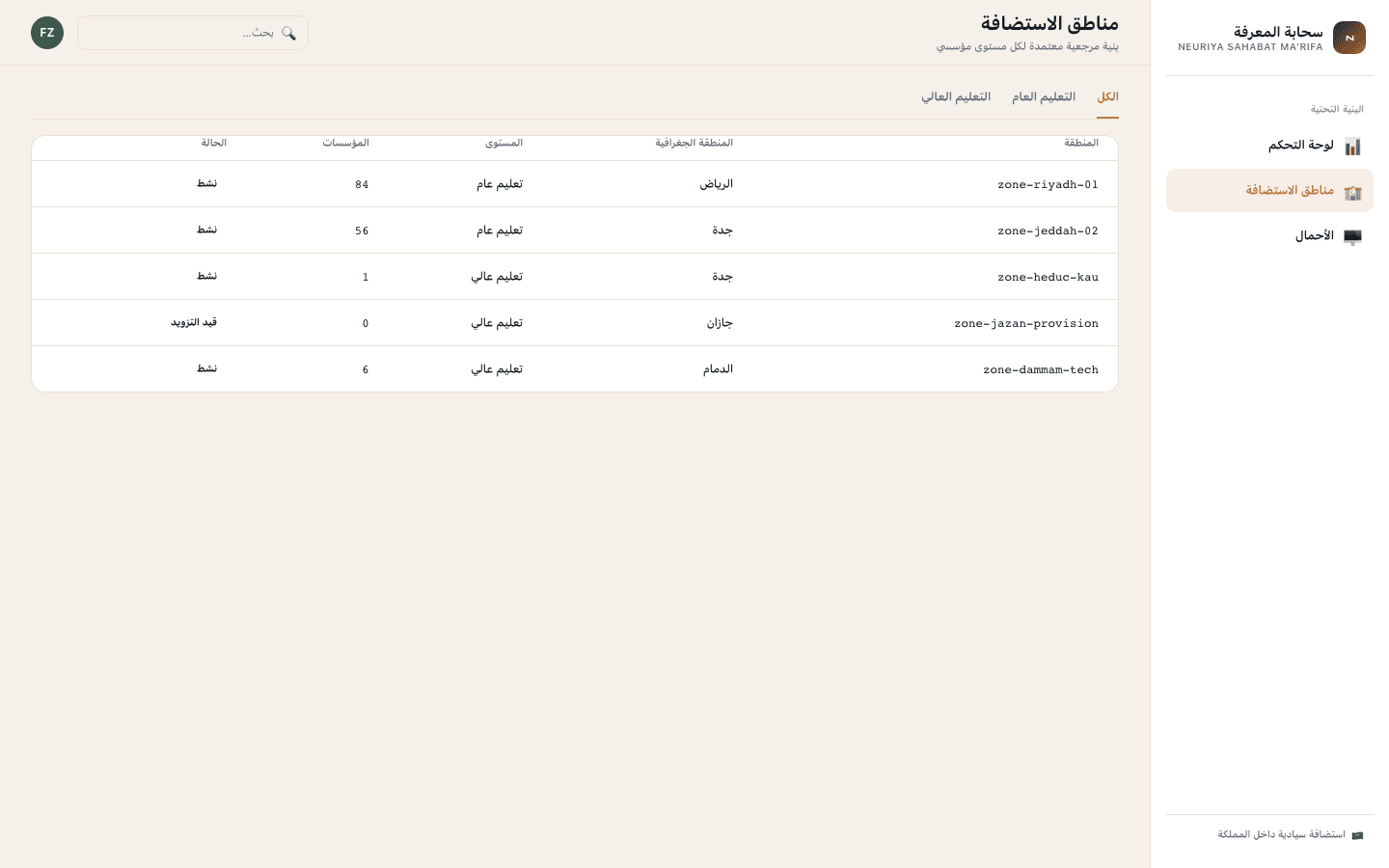
Task: Select zone-dammam-tech row name
Action: [1041, 369]
